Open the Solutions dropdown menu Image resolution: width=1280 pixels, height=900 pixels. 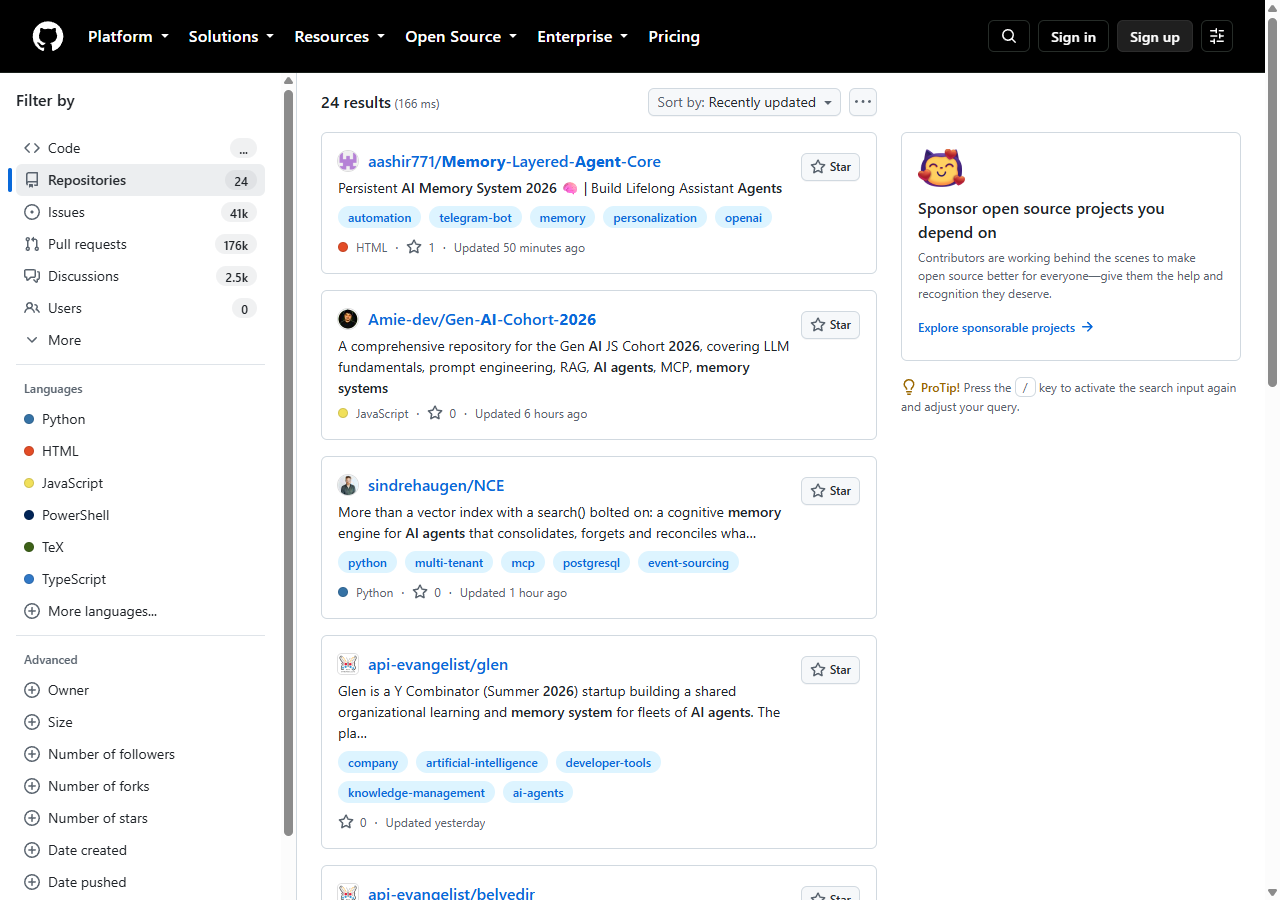point(231,36)
